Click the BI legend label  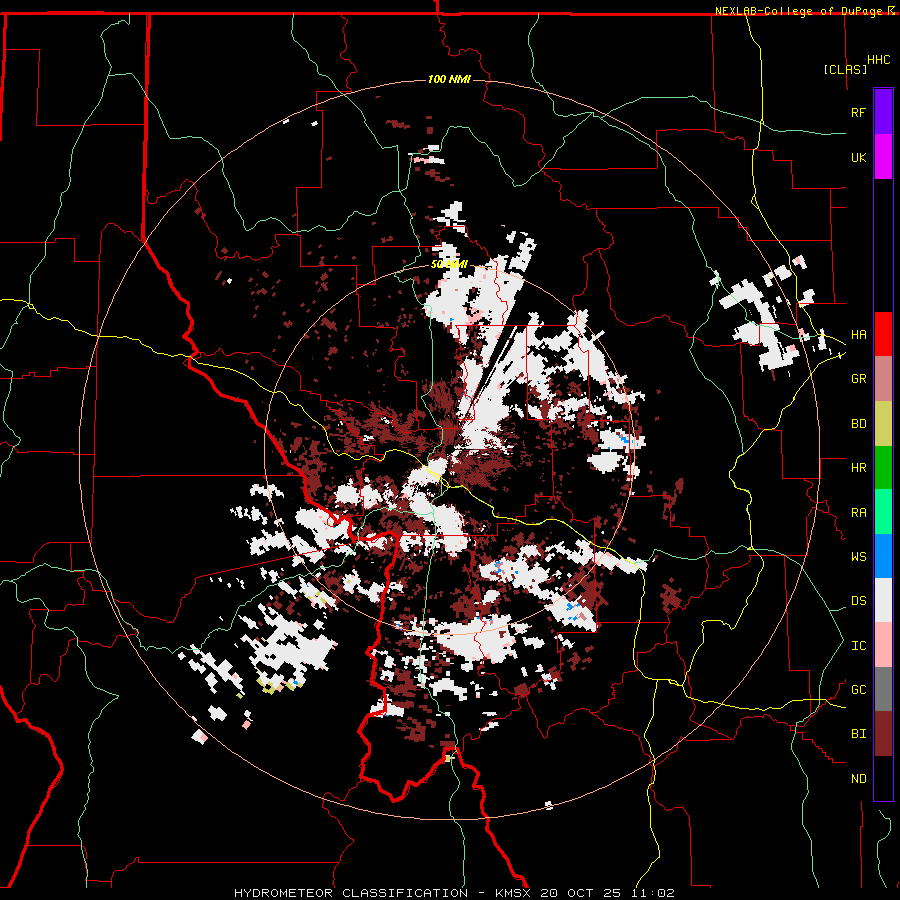tap(858, 734)
